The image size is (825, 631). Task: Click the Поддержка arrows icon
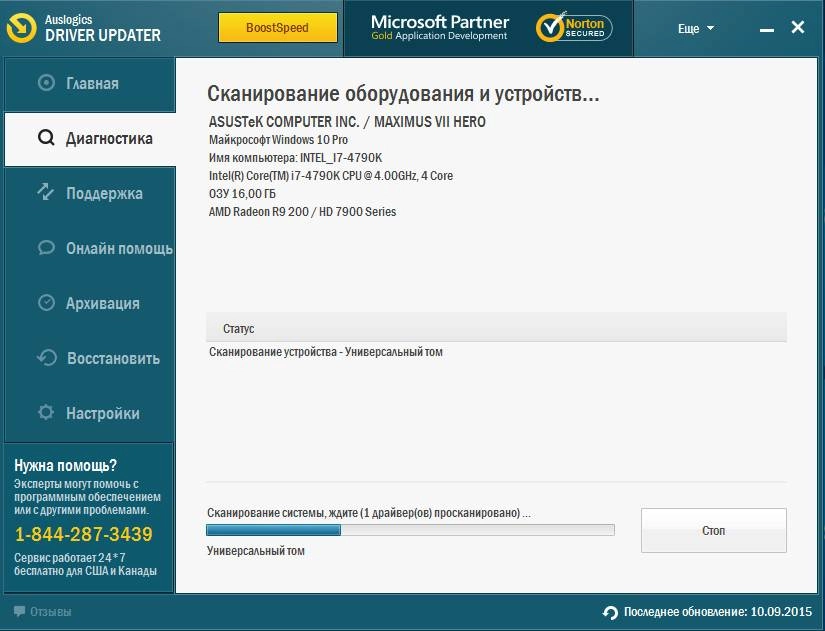click(46, 192)
